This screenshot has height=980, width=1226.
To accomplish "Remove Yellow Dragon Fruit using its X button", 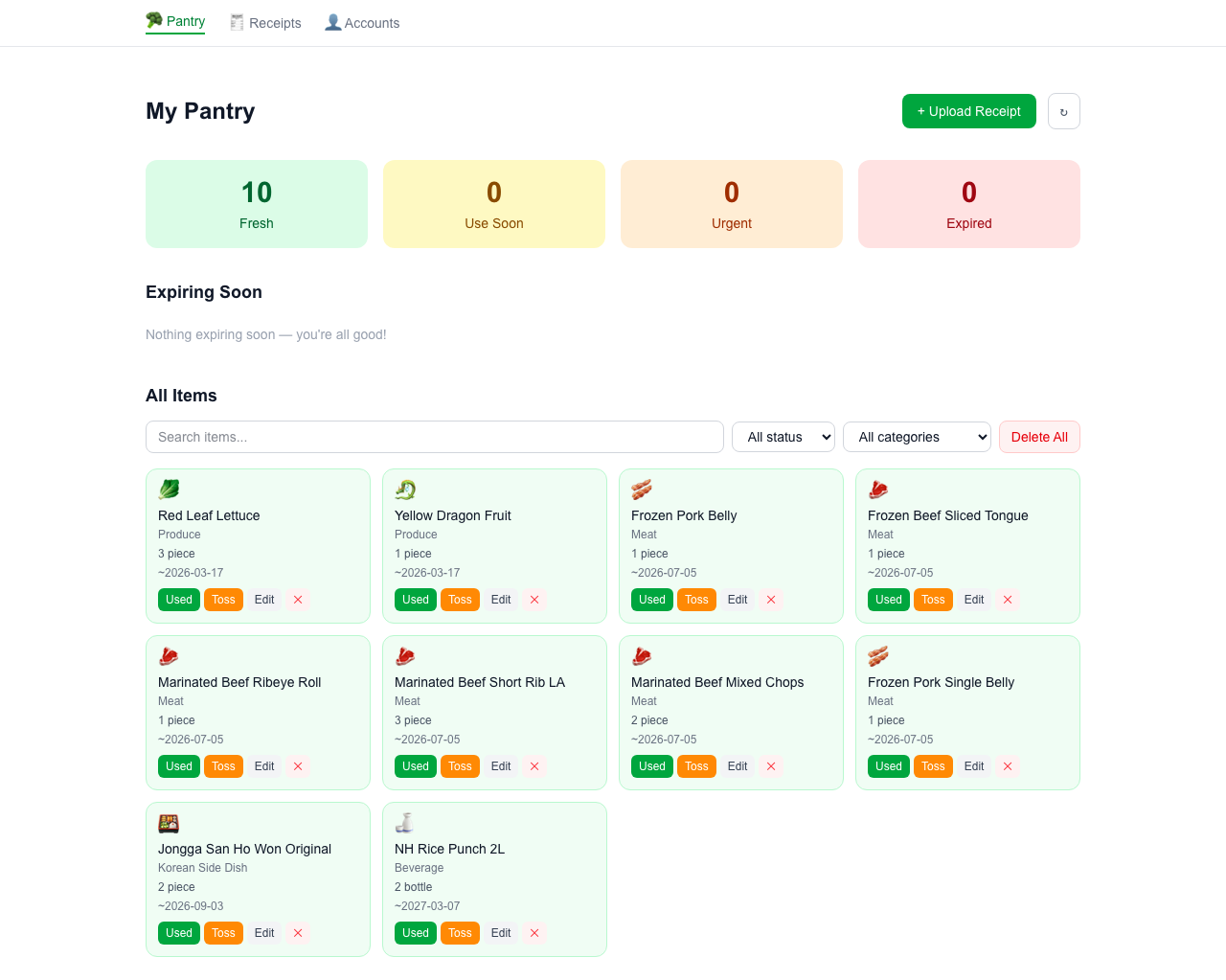I will coord(534,599).
